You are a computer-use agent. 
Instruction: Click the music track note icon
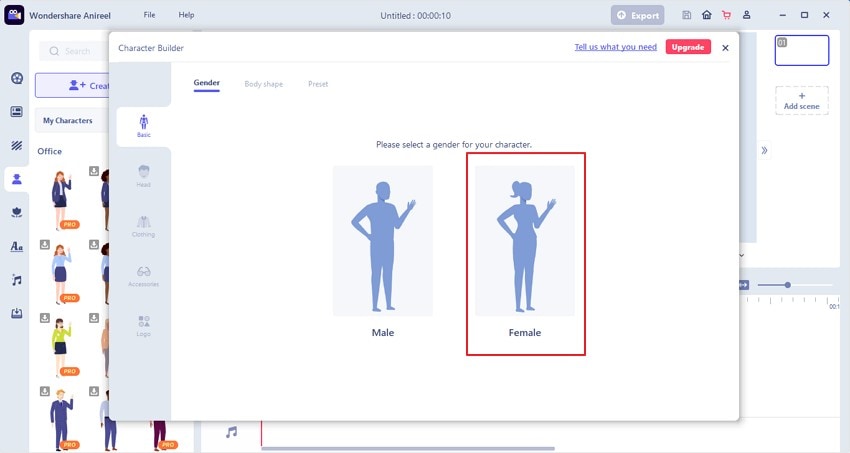point(231,432)
